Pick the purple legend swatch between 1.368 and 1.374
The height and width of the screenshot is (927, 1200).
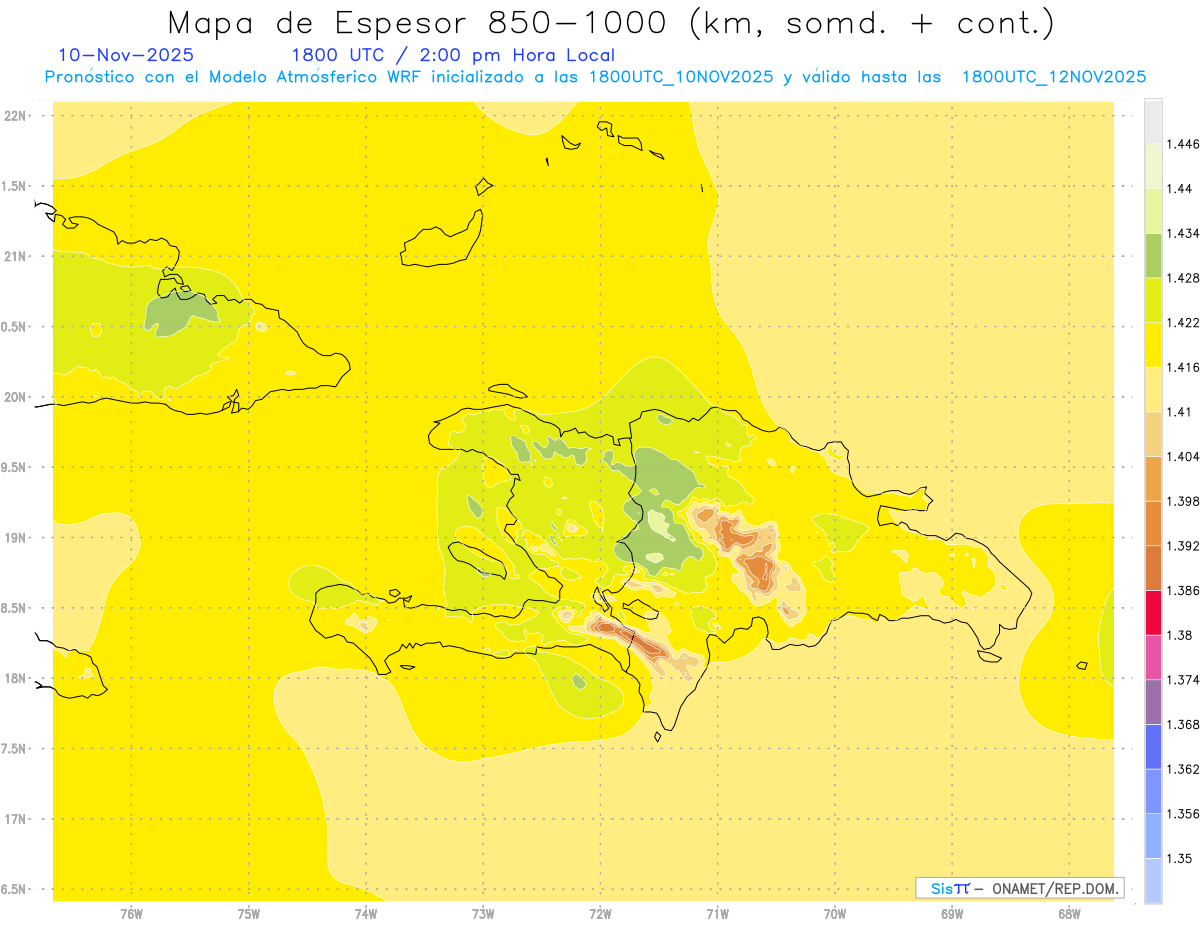coord(1153,702)
